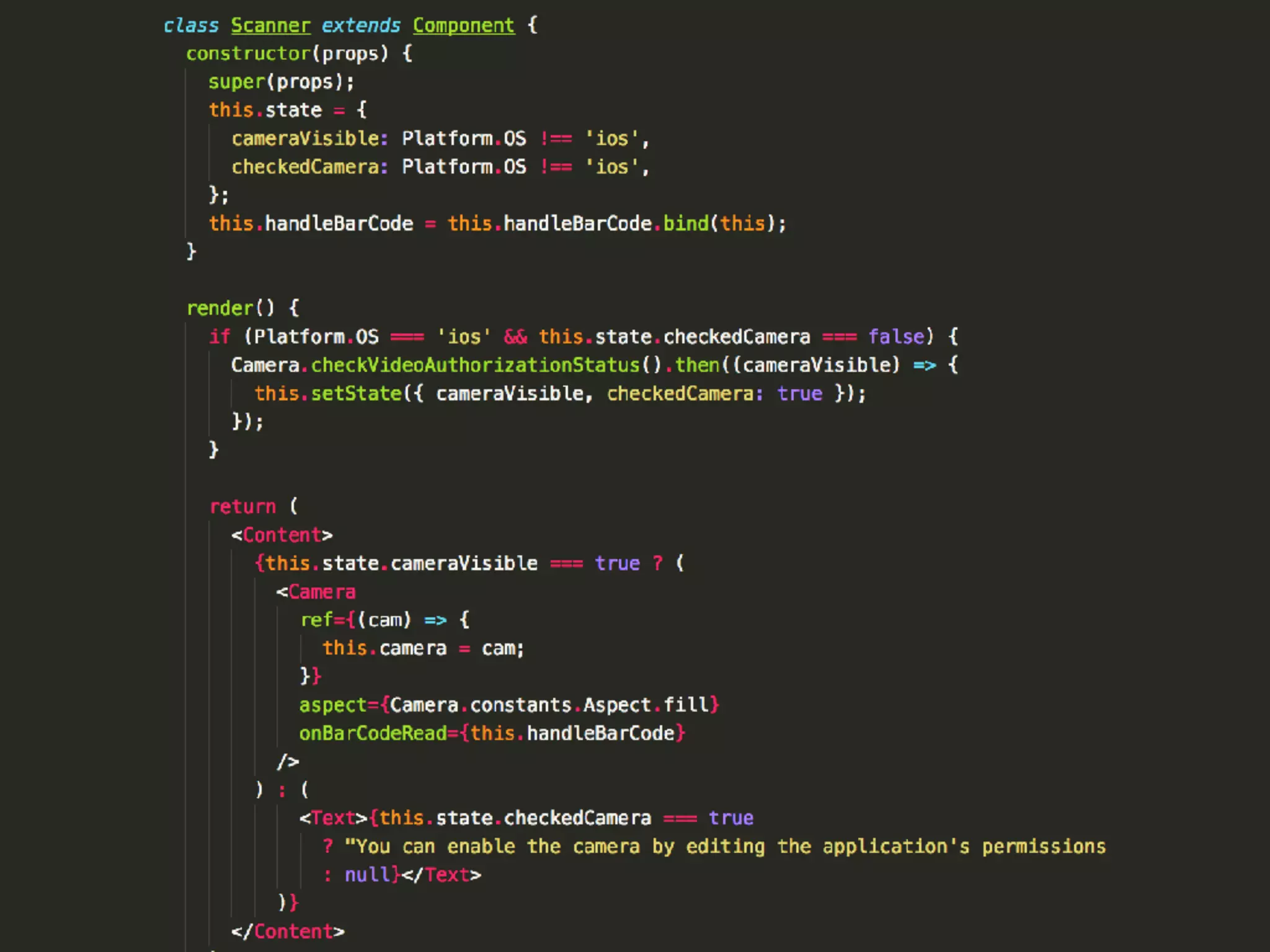Click checkedCamera key in state object
This screenshot has width=1270, height=952.
point(305,167)
